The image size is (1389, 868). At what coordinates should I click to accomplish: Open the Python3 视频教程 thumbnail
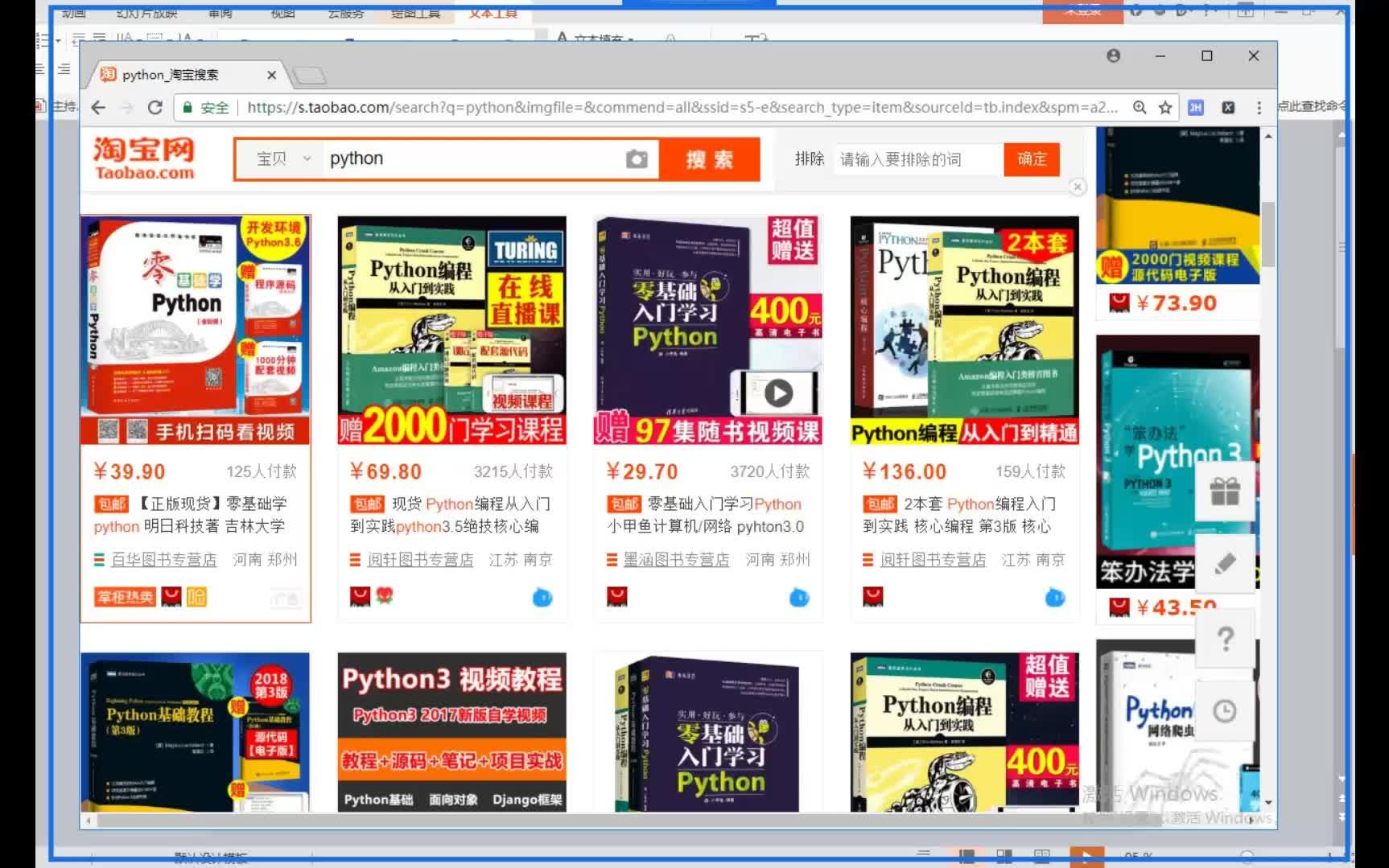pyautogui.click(x=452, y=732)
